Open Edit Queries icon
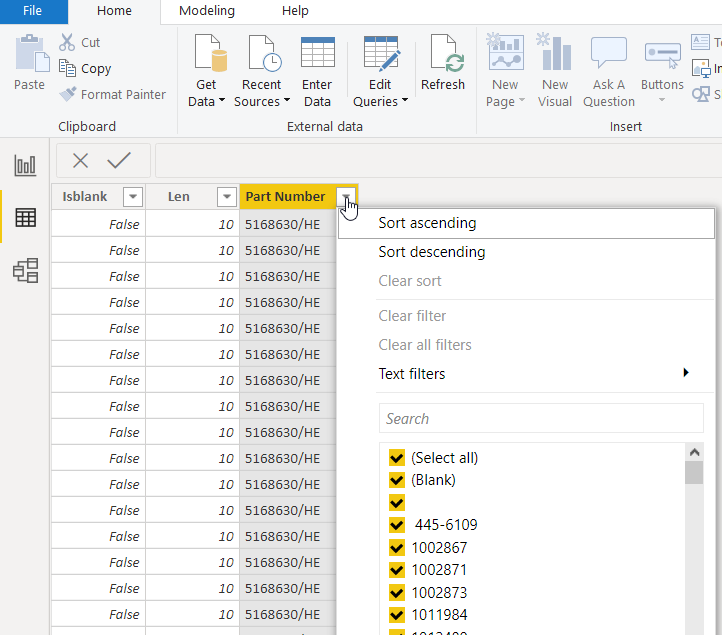 tap(381, 54)
